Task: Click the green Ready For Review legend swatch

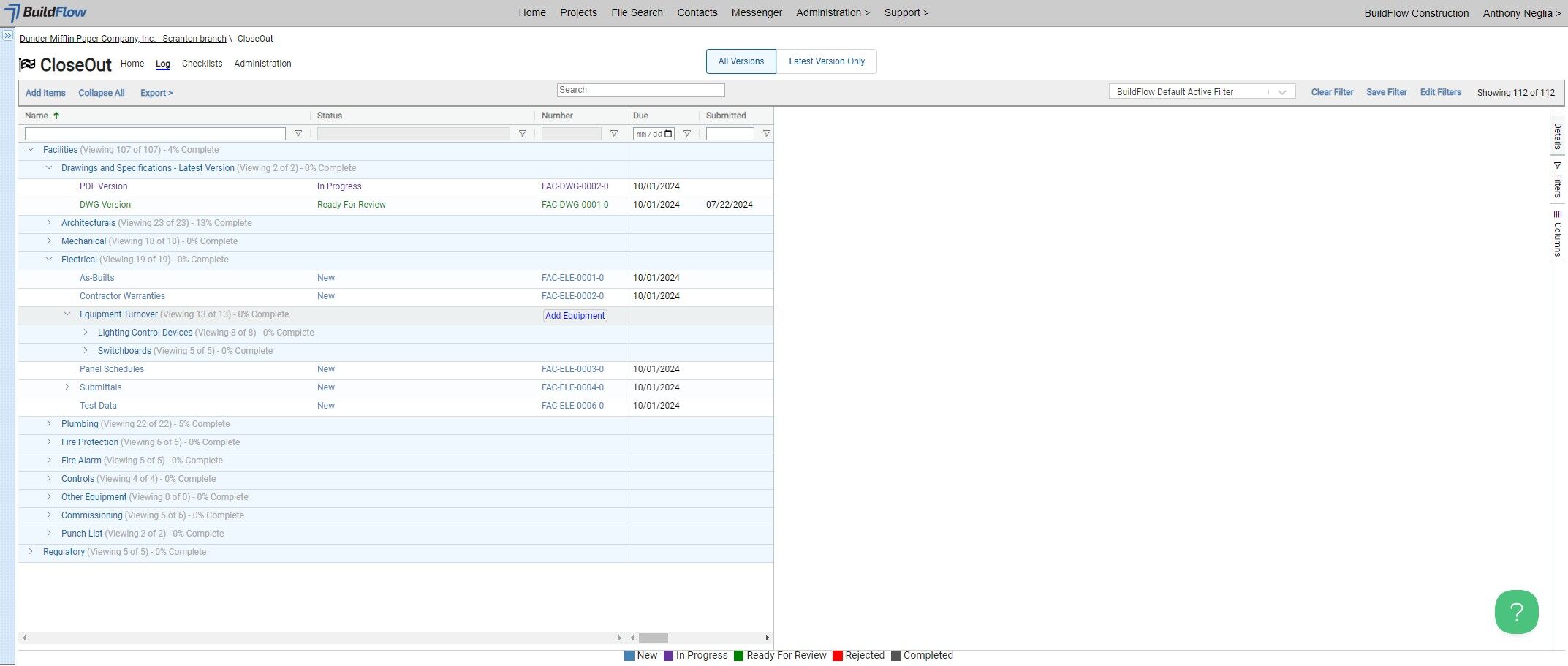Action: click(738, 656)
